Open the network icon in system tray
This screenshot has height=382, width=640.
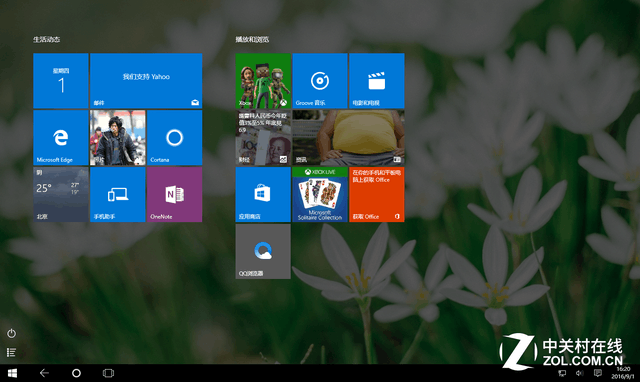[562, 373]
